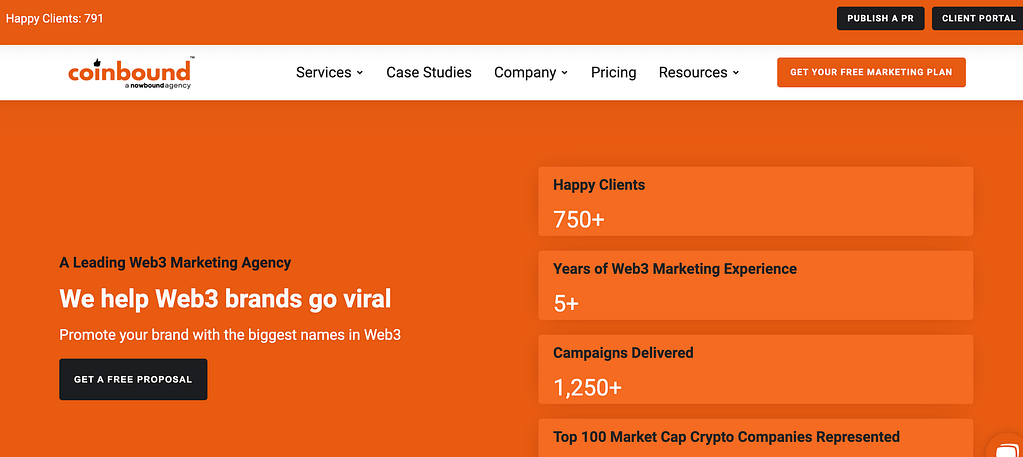Select the Campaigns Delivered 1,250+ card

(755, 369)
